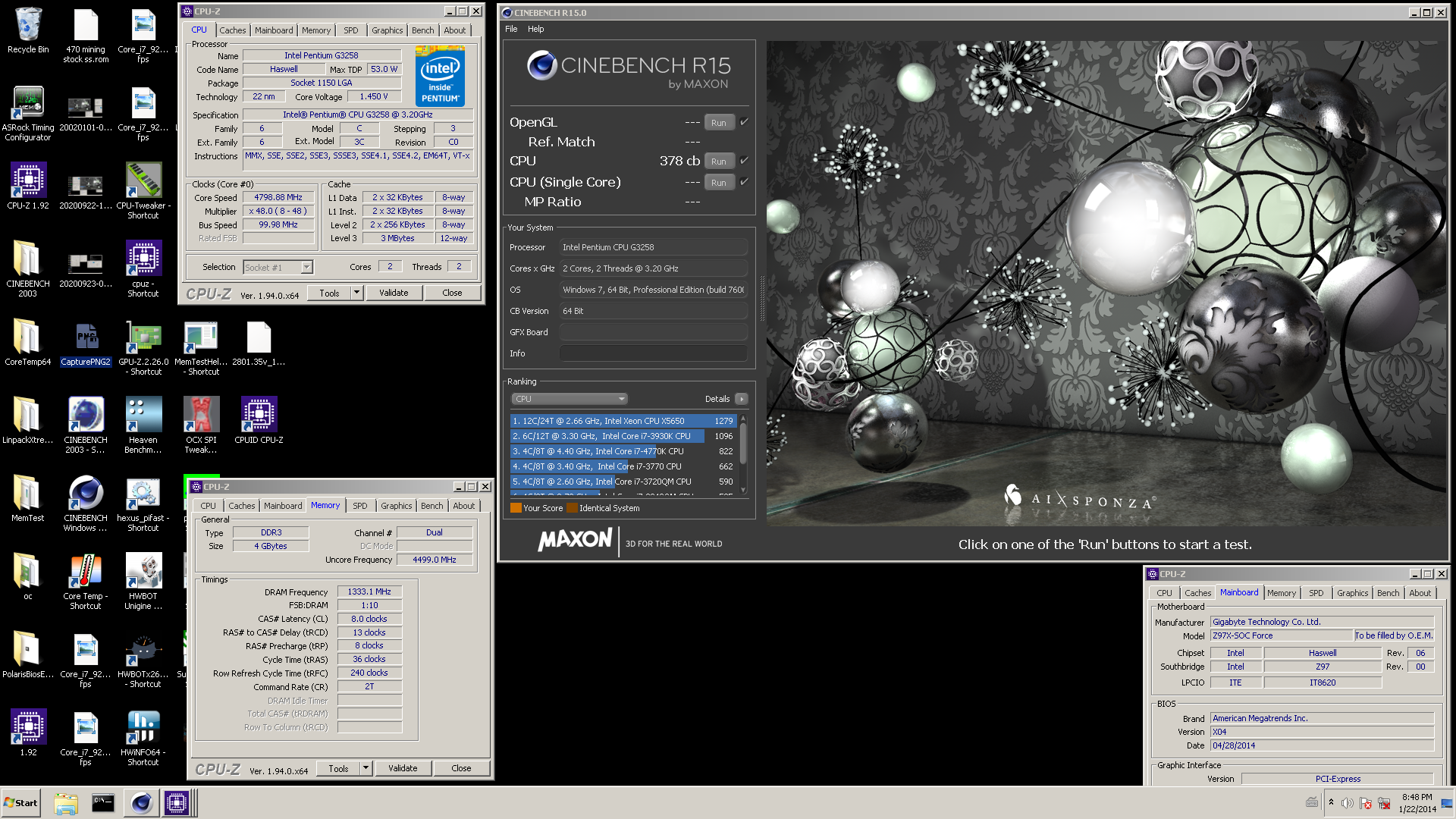Viewport: 1456px width, 819px height.
Task: Toggle the OpenGL test checkmark
Action: 744,122
